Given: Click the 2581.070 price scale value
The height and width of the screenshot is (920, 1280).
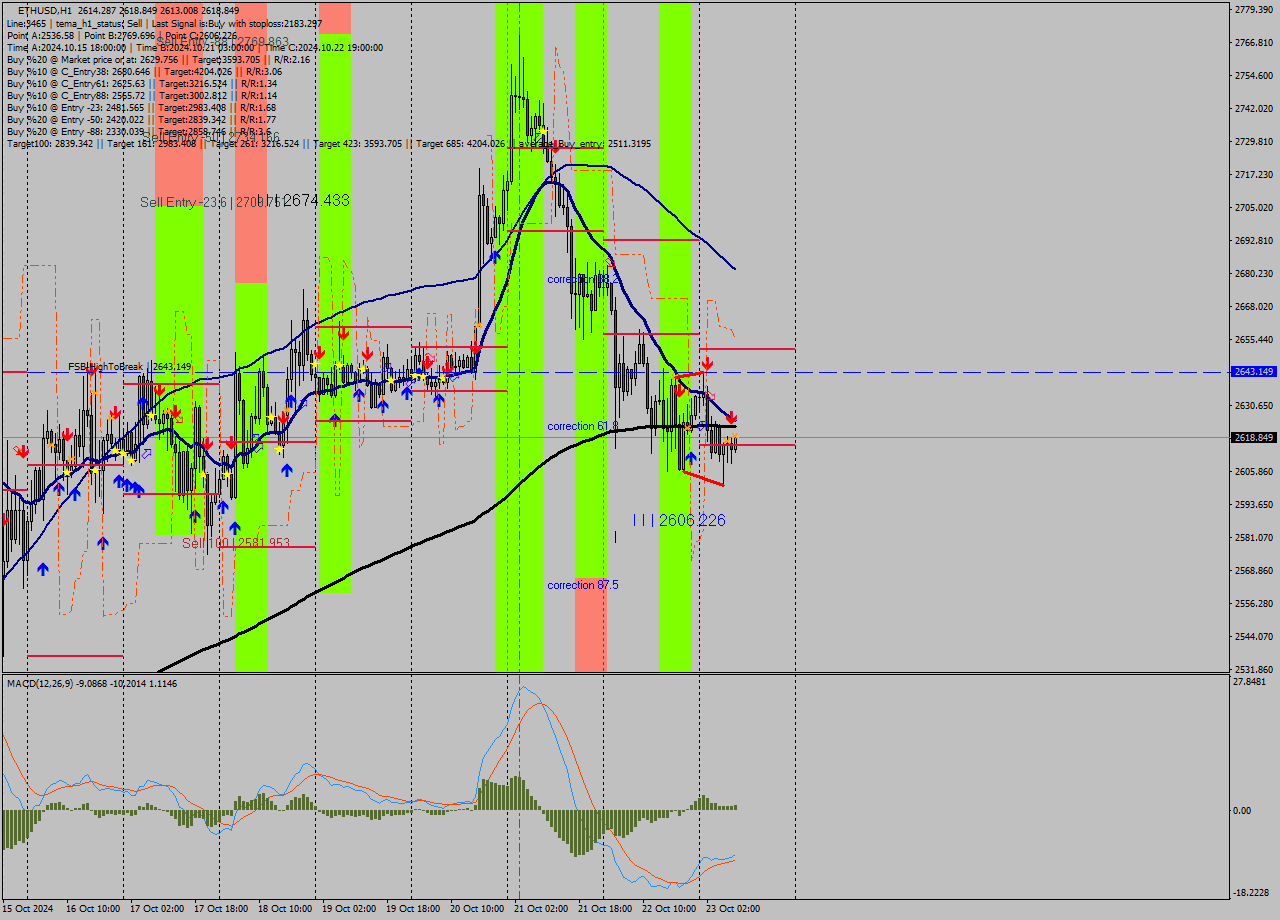Looking at the screenshot, I should tap(1254, 537).
